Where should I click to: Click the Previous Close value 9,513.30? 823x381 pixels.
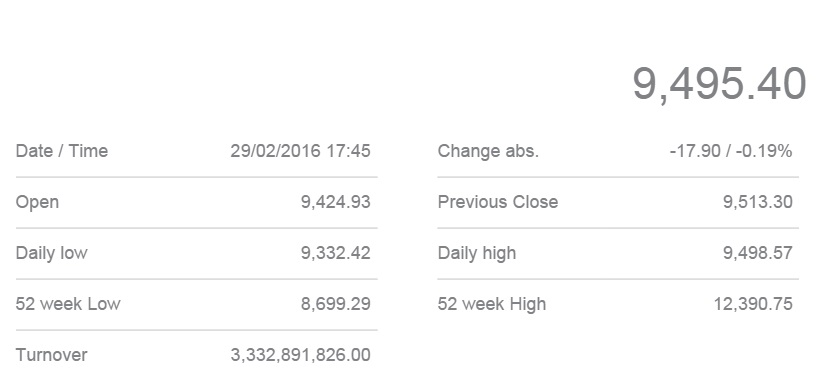click(x=757, y=202)
